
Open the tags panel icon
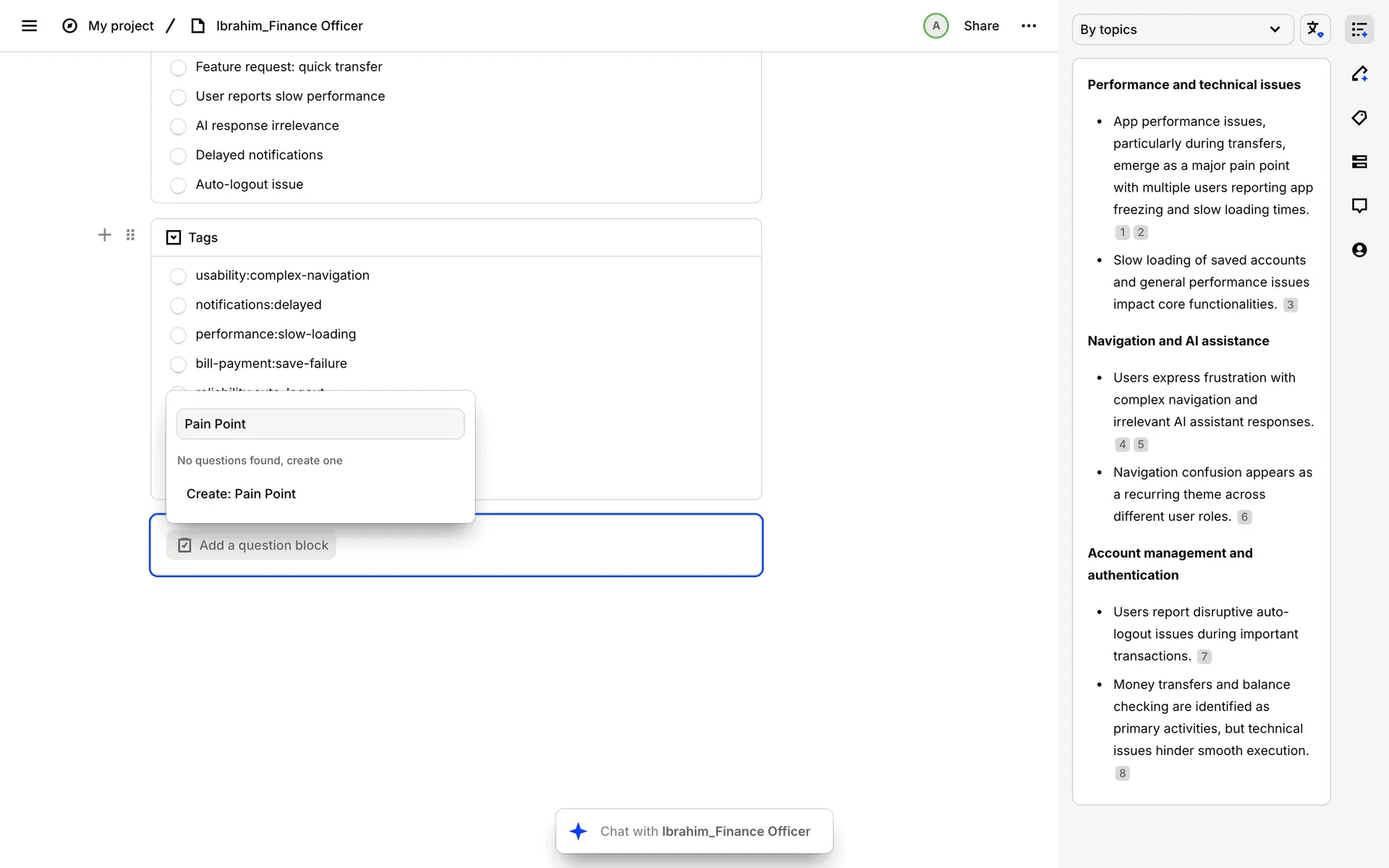[1359, 118]
